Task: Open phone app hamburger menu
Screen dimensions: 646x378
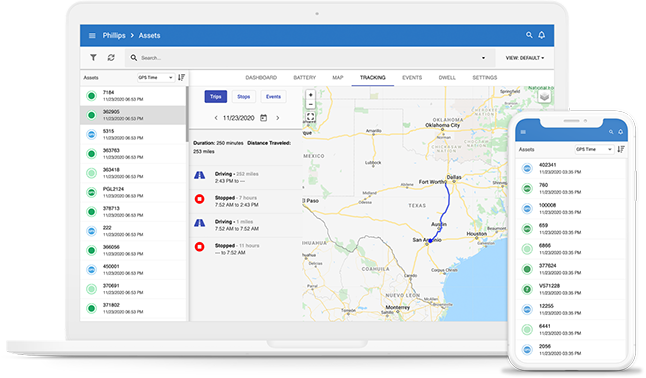Action: (523, 132)
